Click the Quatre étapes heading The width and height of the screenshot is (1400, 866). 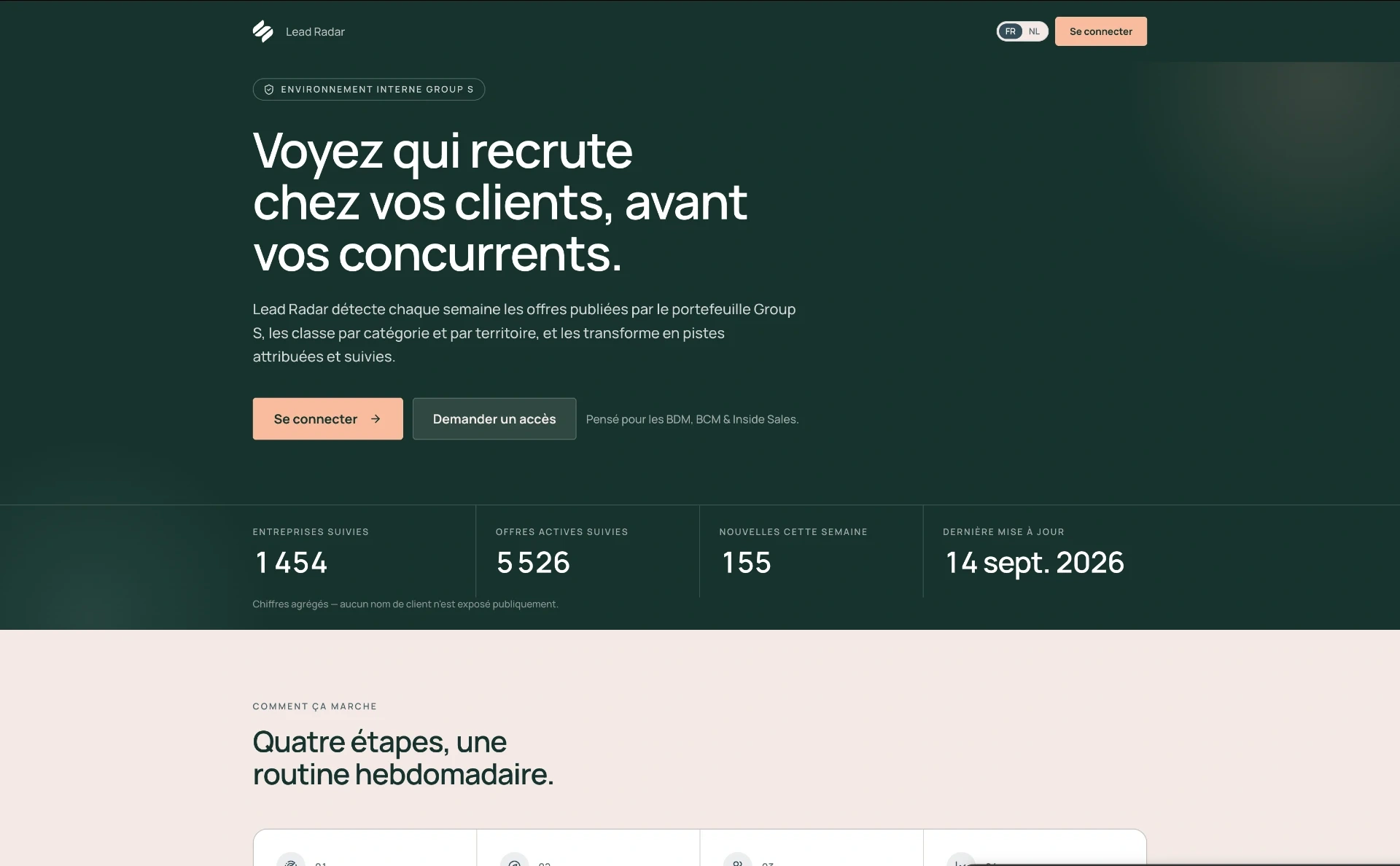(403, 758)
